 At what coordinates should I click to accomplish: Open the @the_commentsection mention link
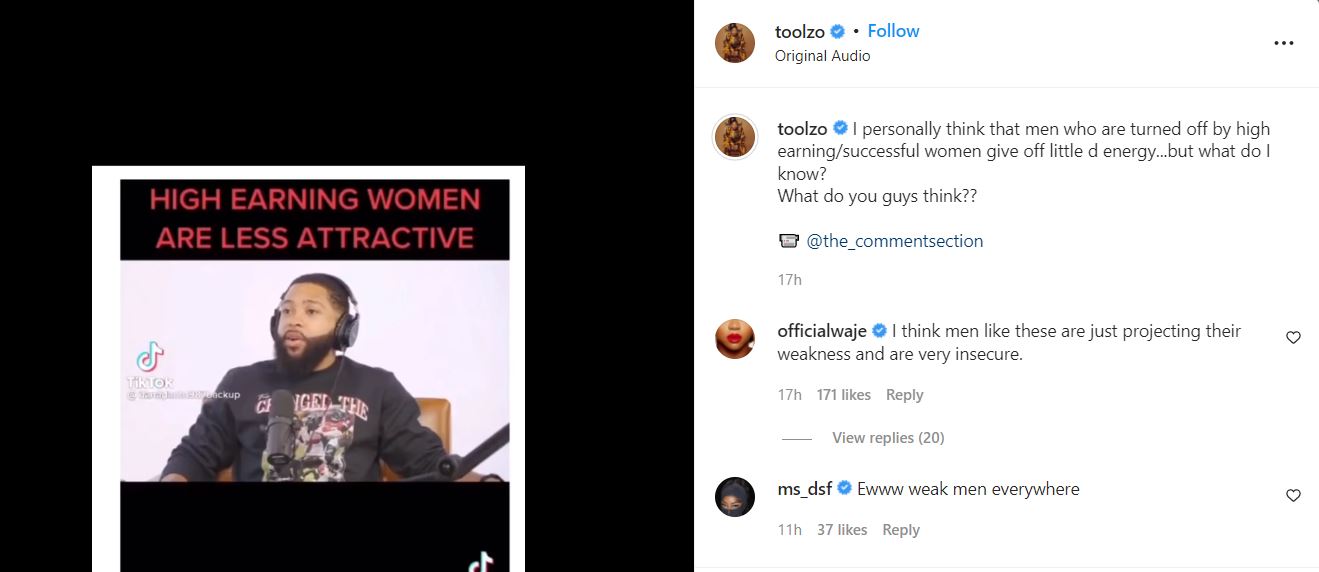[x=894, y=241]
